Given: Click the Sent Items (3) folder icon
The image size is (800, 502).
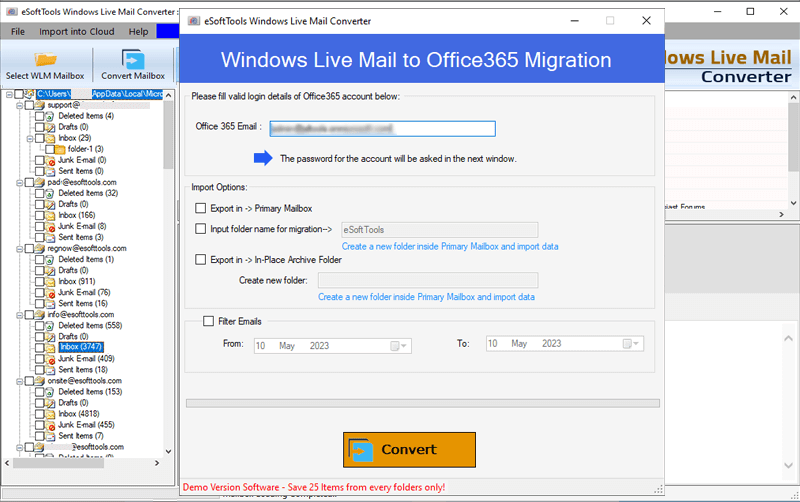Looking at the screenshot, I should (x=50, y=237).
